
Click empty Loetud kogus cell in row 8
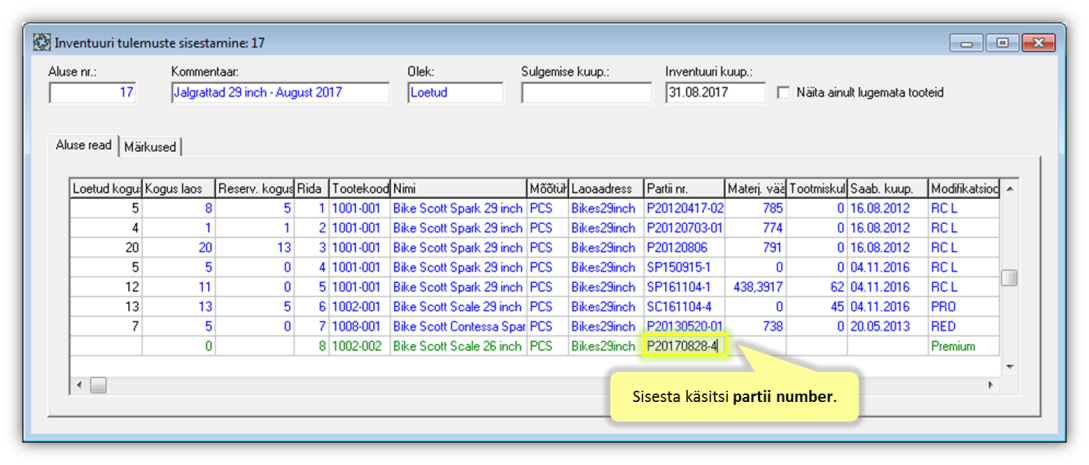tap(106, 346)
